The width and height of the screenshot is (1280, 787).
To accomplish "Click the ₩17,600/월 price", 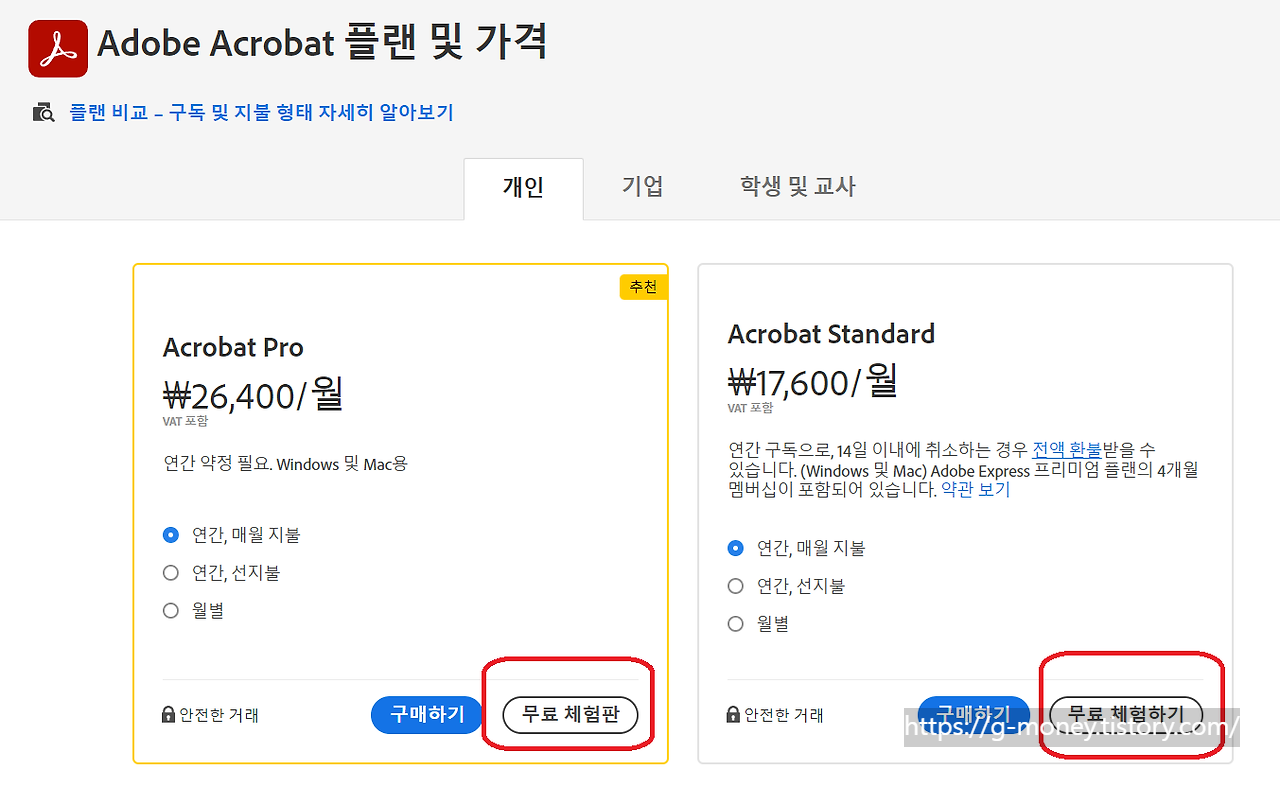I will click(x=813, y=381).
